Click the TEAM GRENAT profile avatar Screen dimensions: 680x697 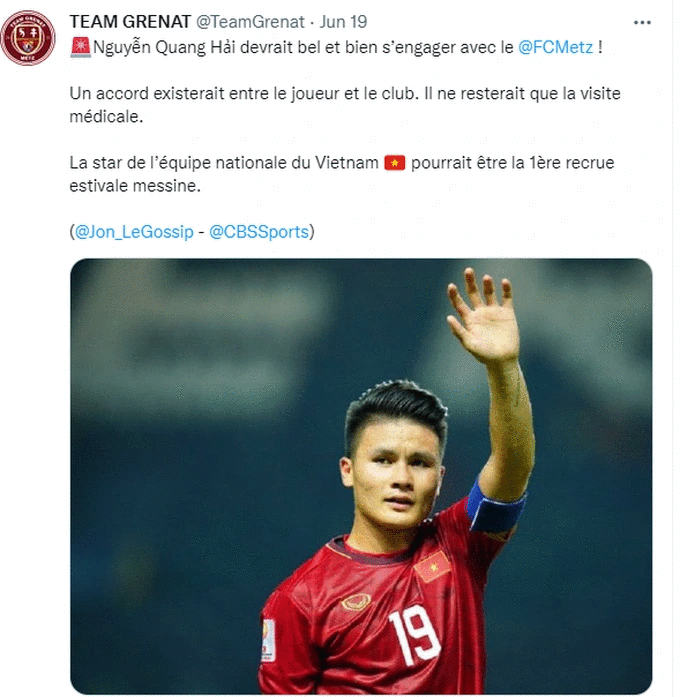[28, 38]
